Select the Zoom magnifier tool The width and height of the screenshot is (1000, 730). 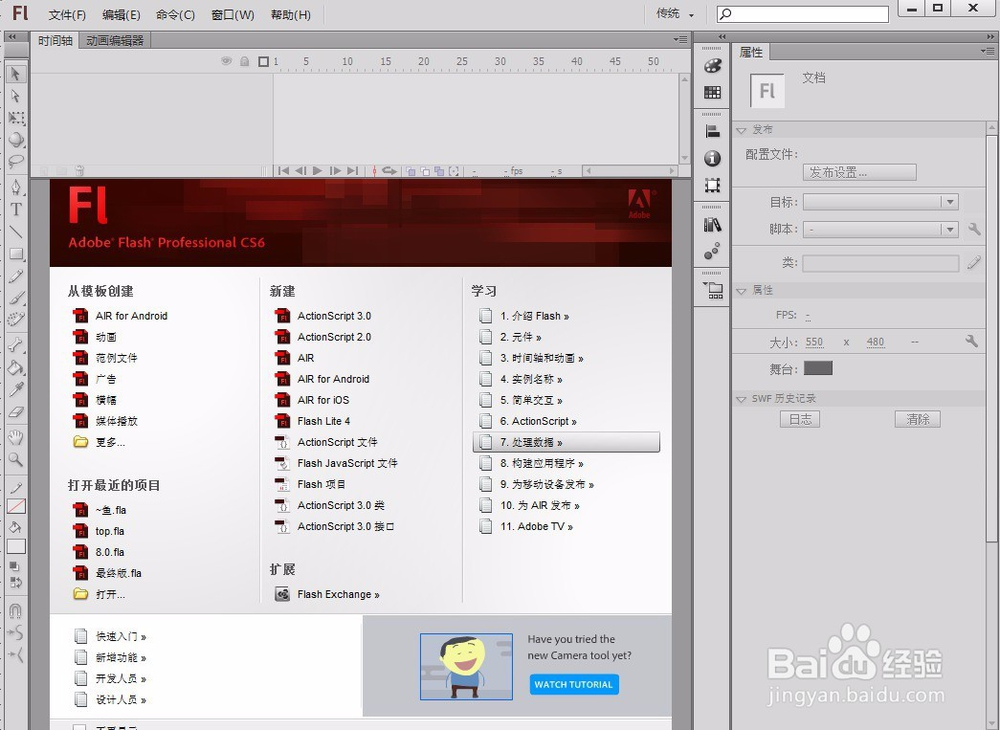[16, 459]
